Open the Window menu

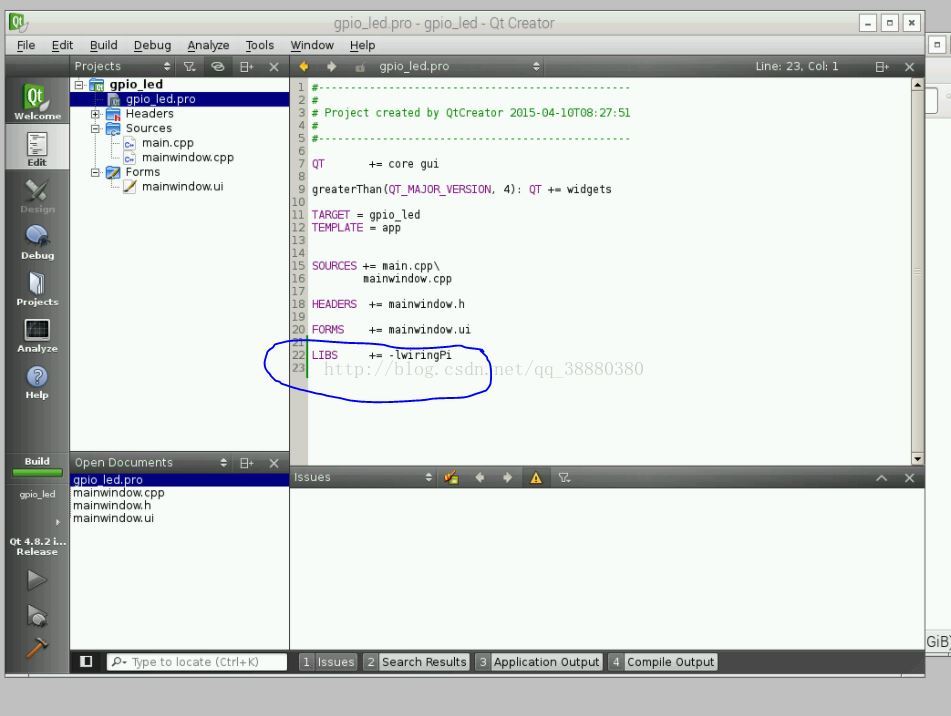click(x=312, y=45)
